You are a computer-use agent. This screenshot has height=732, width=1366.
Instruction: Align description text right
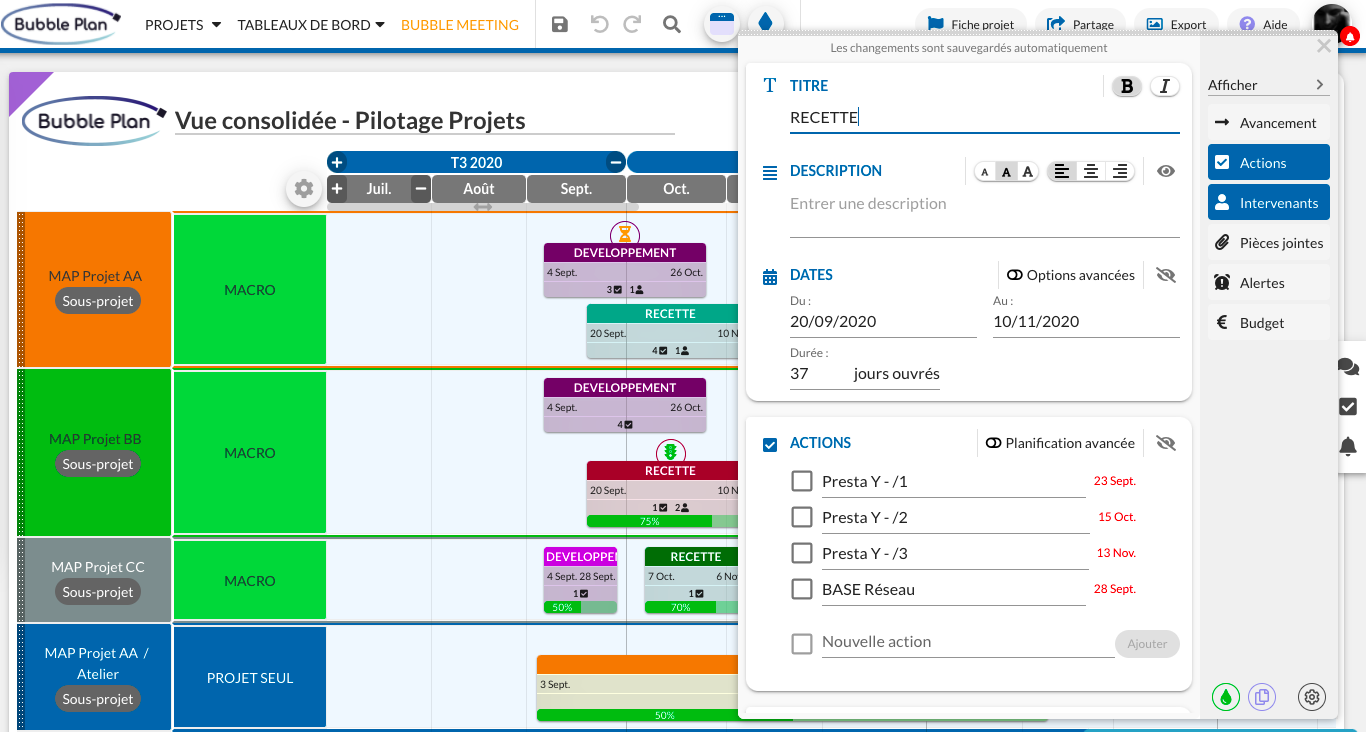1120,172
